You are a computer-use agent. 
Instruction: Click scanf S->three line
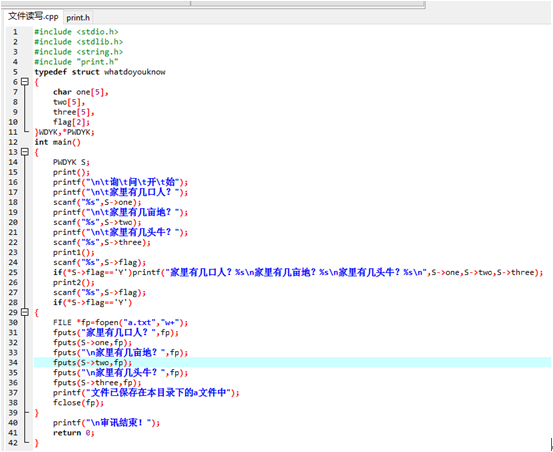coord(102,242)
